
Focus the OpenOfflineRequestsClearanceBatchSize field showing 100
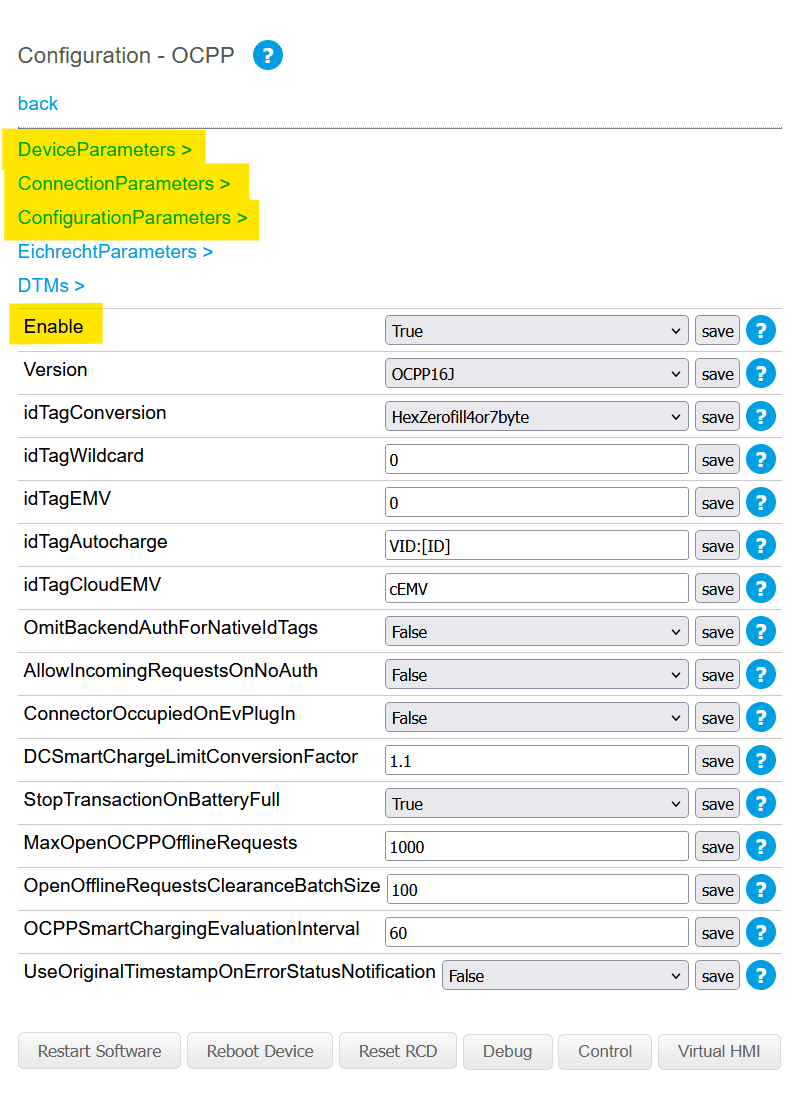tap(538, 890)
